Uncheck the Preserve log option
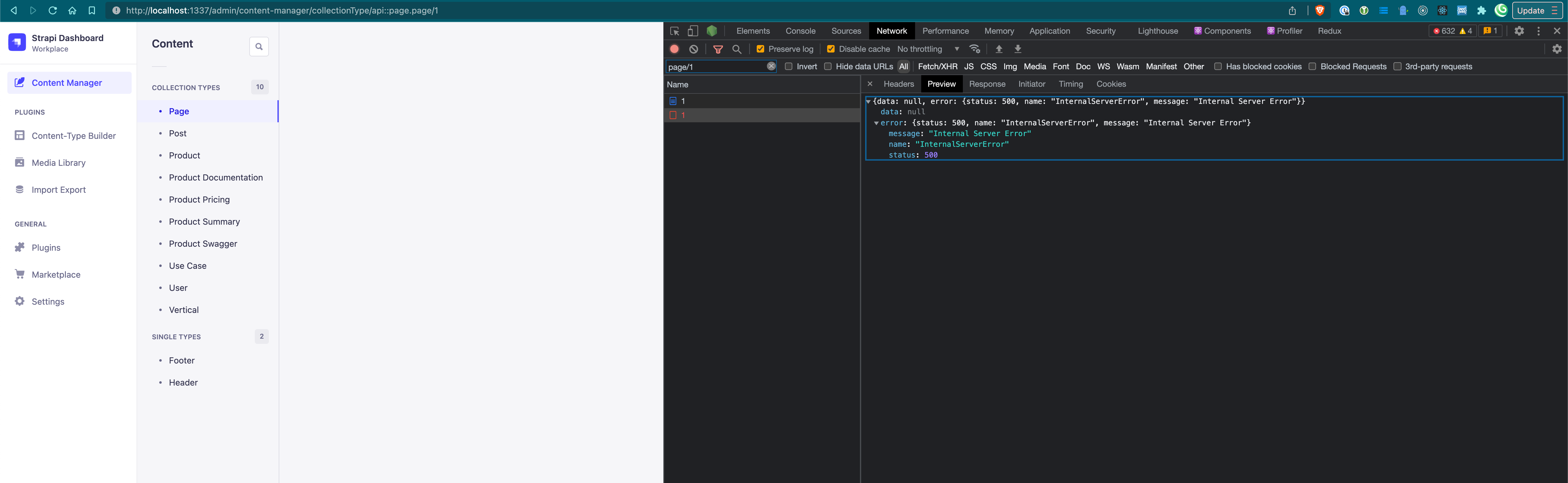The image size is (1568, 483). click(x=760, y=49)
